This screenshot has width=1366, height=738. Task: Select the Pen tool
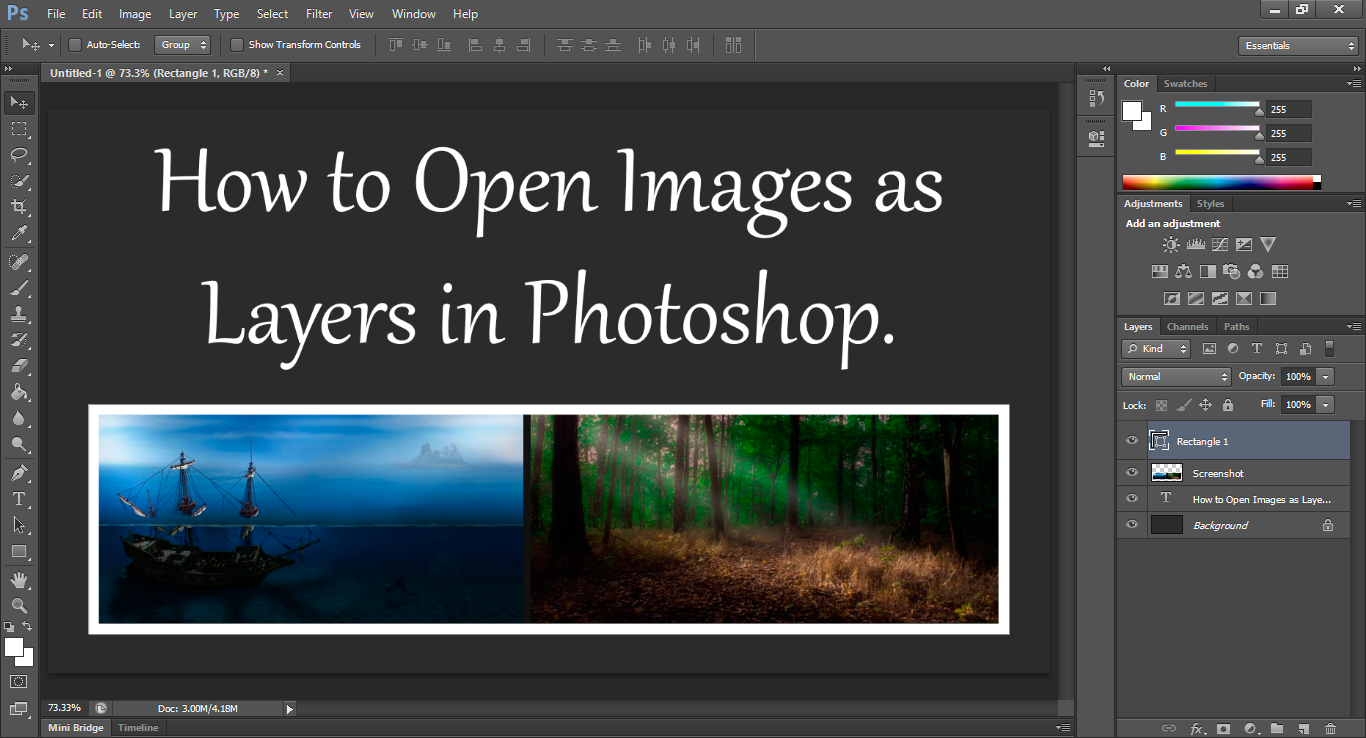tap(19, 472)
